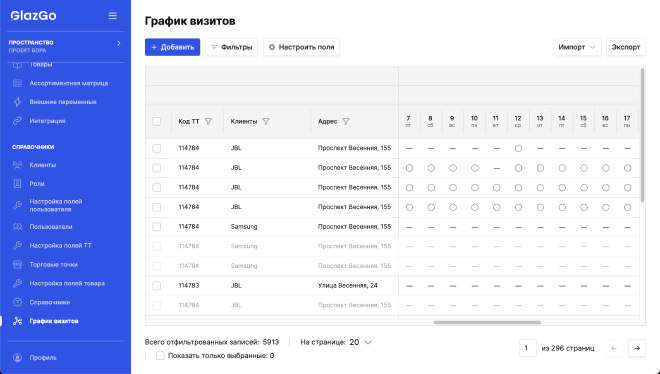This screenshot has height=374, width=660.
Task: Click the Справочники sidebar icon
Action: (17, 302)
